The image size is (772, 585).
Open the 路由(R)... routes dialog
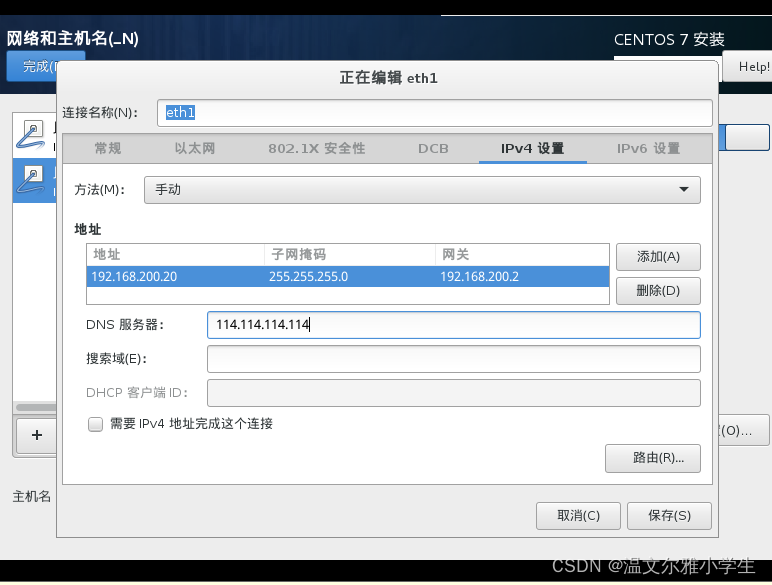tap(653, 458)
